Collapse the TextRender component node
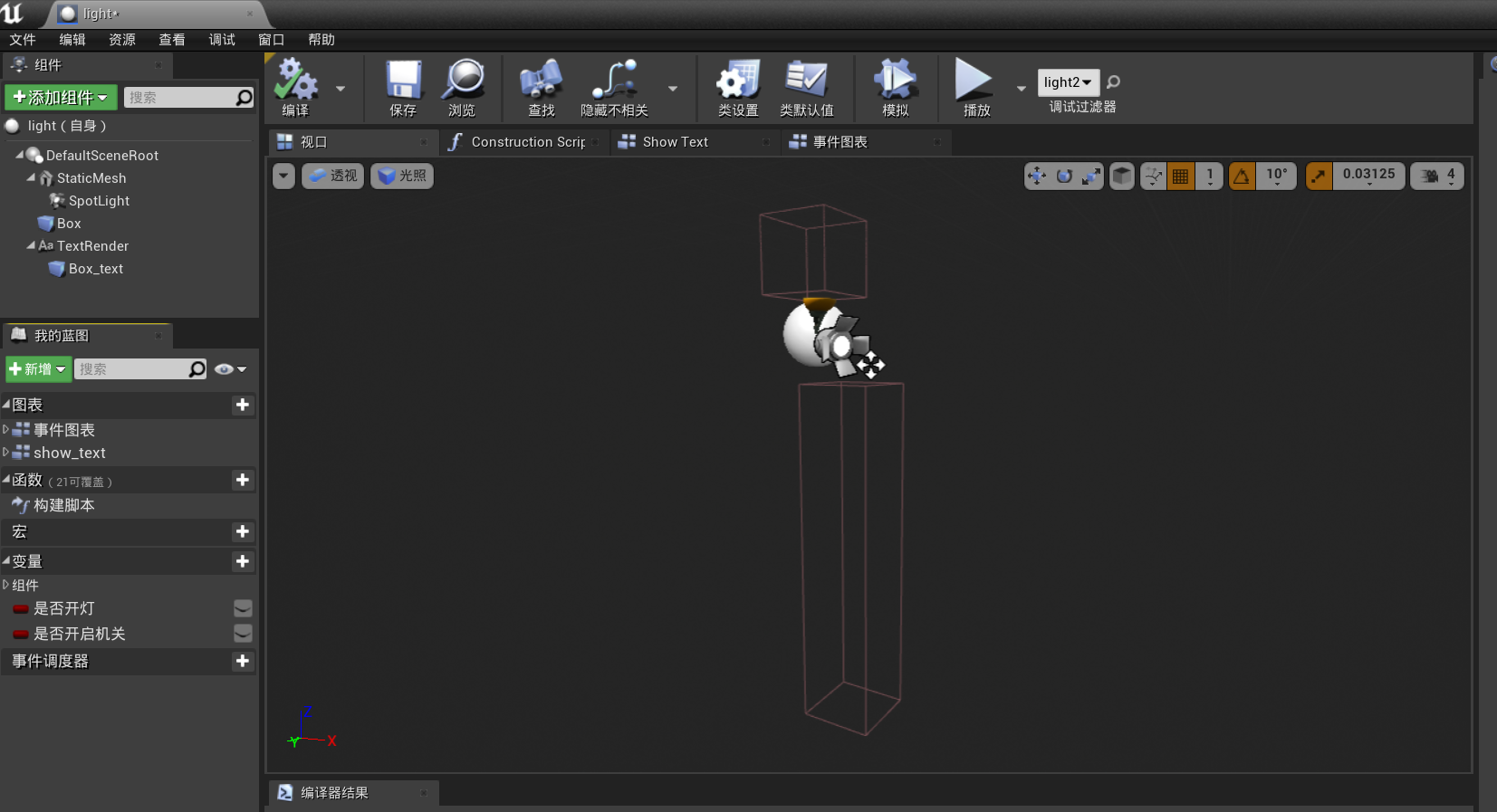The height and width of the screenshot is (812, 1497). tap(31, 246)
